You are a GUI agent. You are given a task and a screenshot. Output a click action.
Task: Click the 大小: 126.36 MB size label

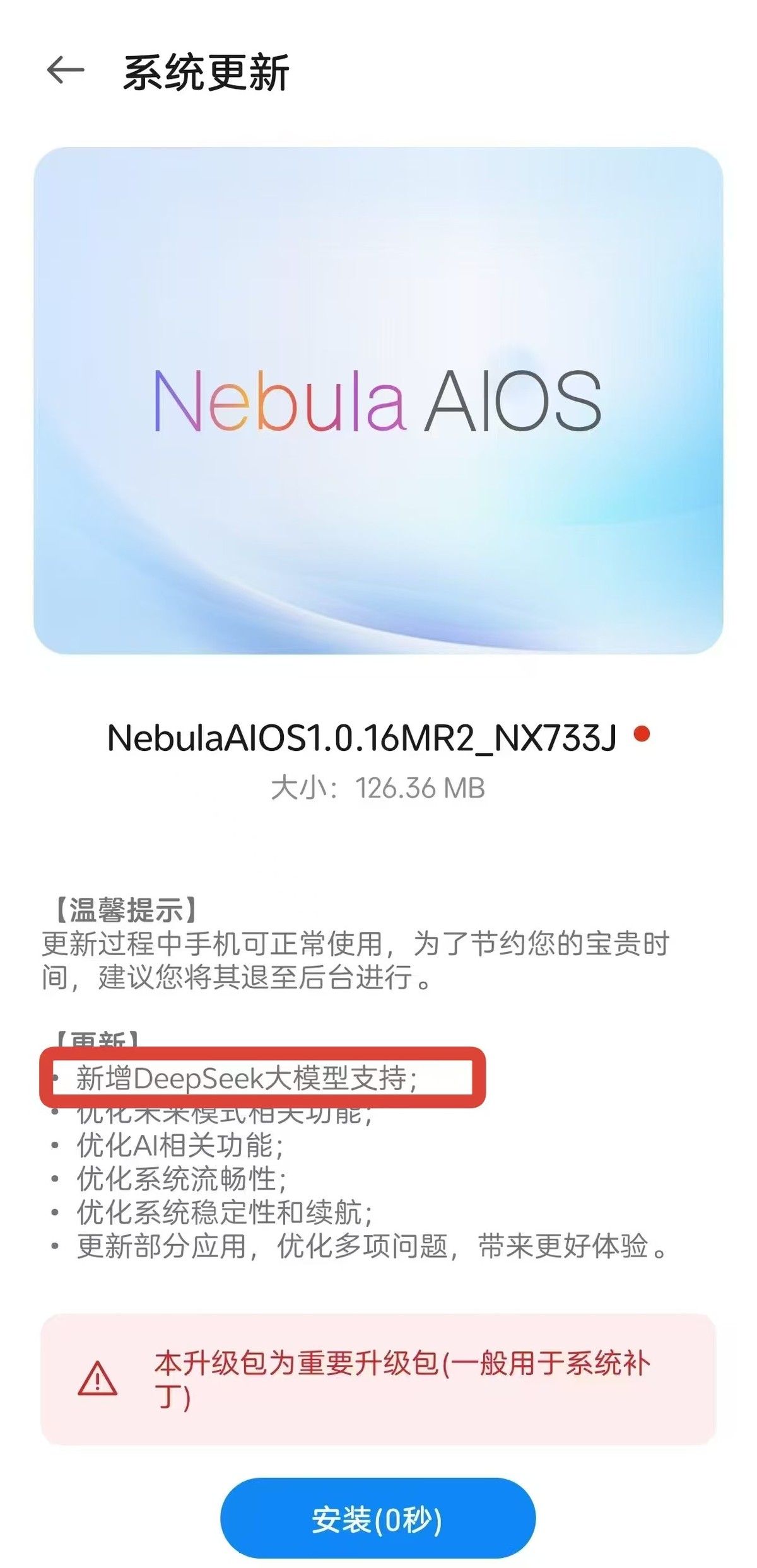coord(378,788)
